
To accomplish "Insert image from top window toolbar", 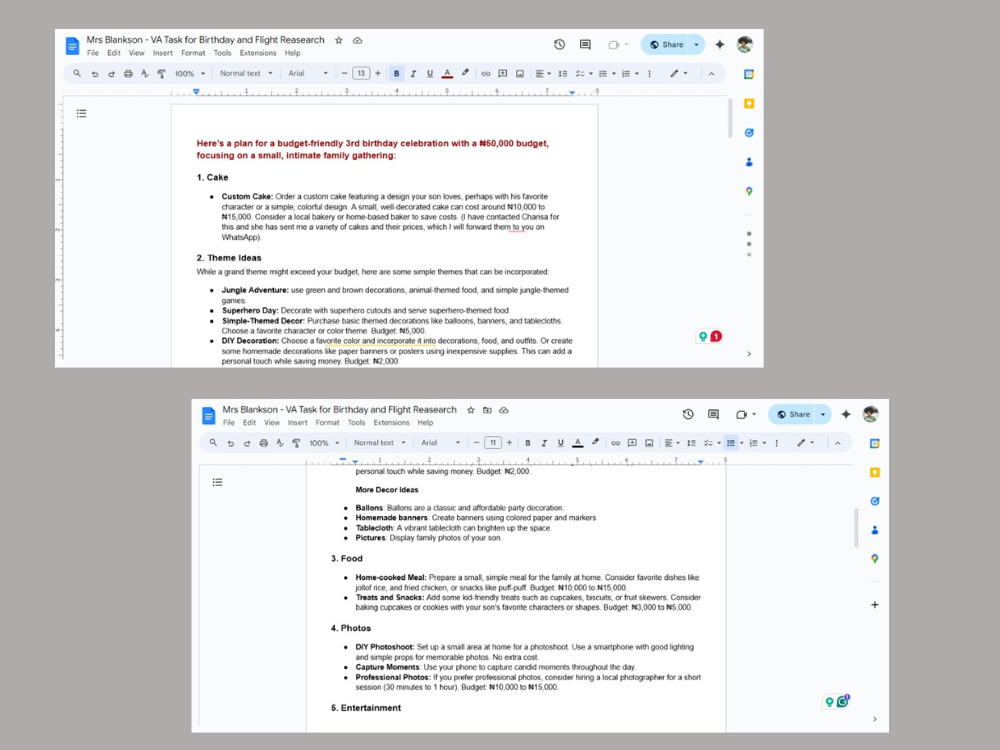I will tap(520, 73).
